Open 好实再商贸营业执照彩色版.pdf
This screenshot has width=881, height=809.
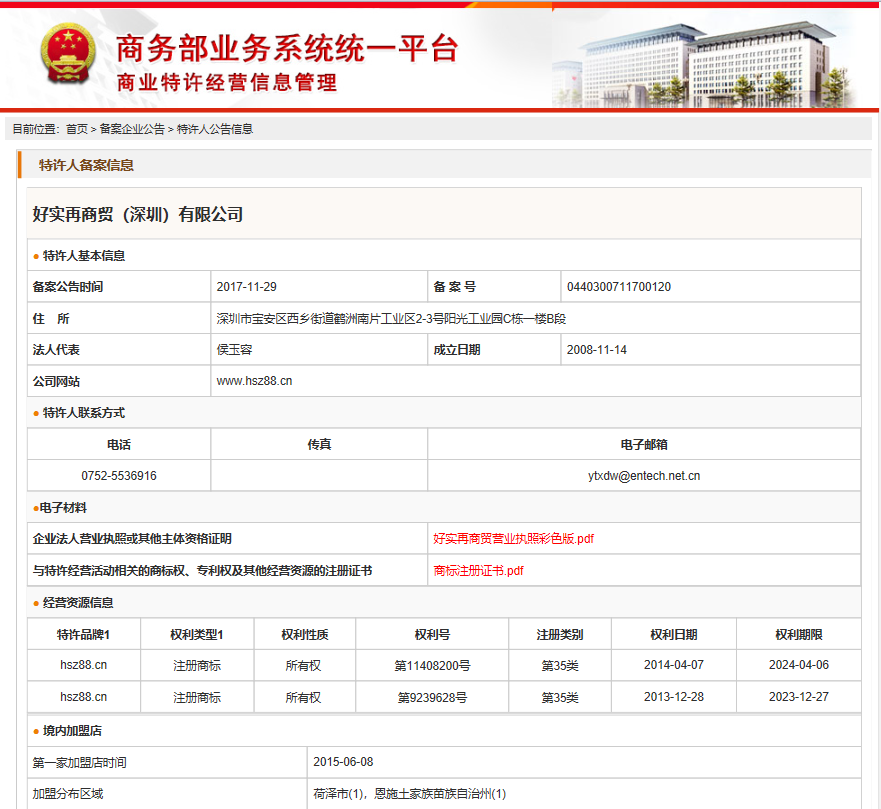point(514,539)
